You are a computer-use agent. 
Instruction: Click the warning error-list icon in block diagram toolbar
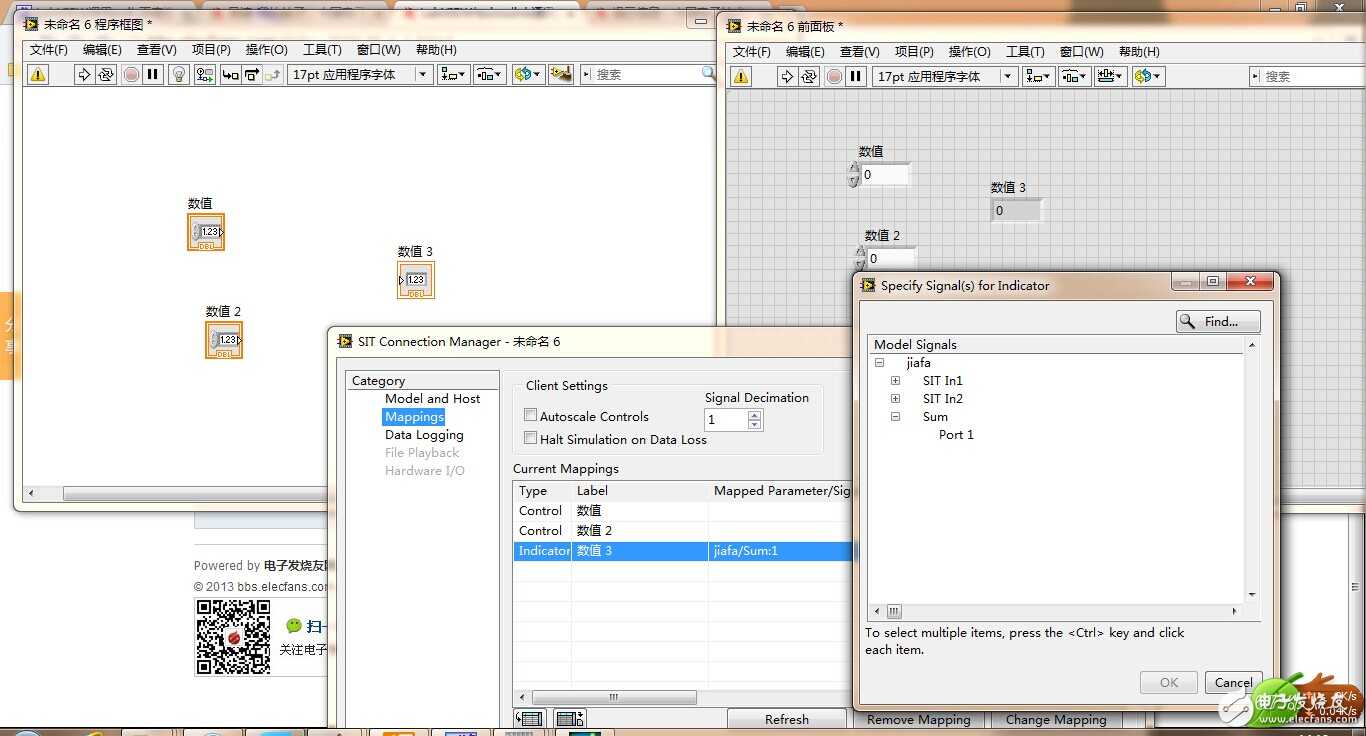pos(37,74)
